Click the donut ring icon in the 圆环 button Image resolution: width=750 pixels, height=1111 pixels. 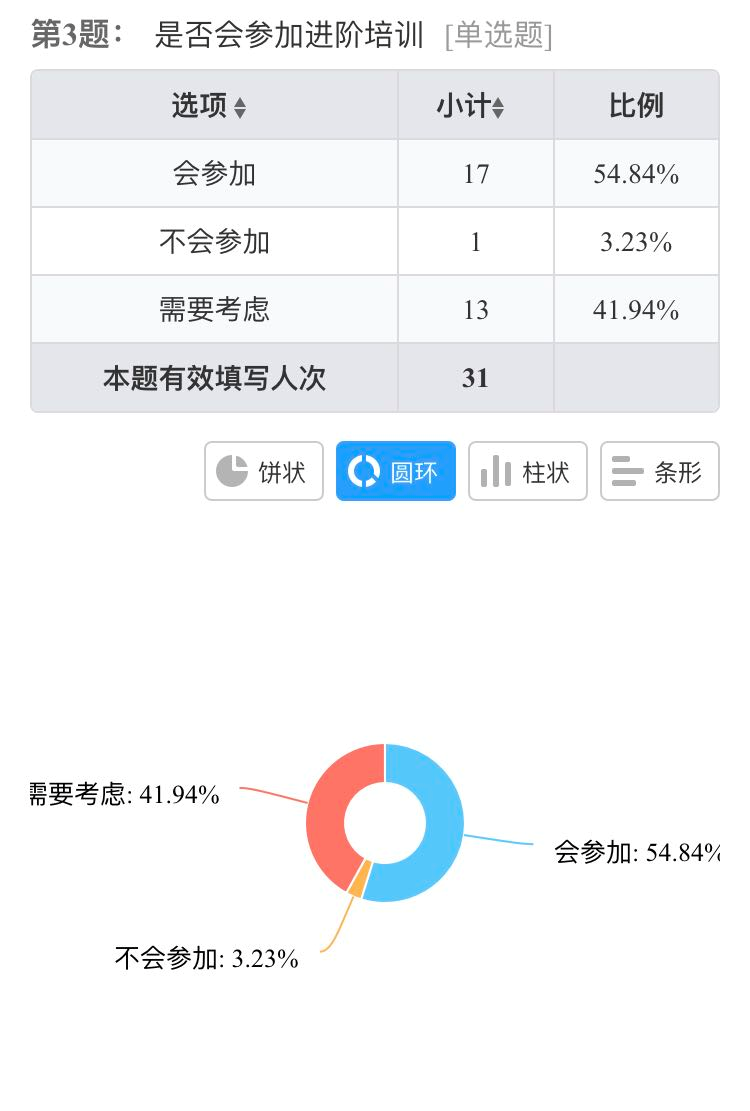[364, 471]
